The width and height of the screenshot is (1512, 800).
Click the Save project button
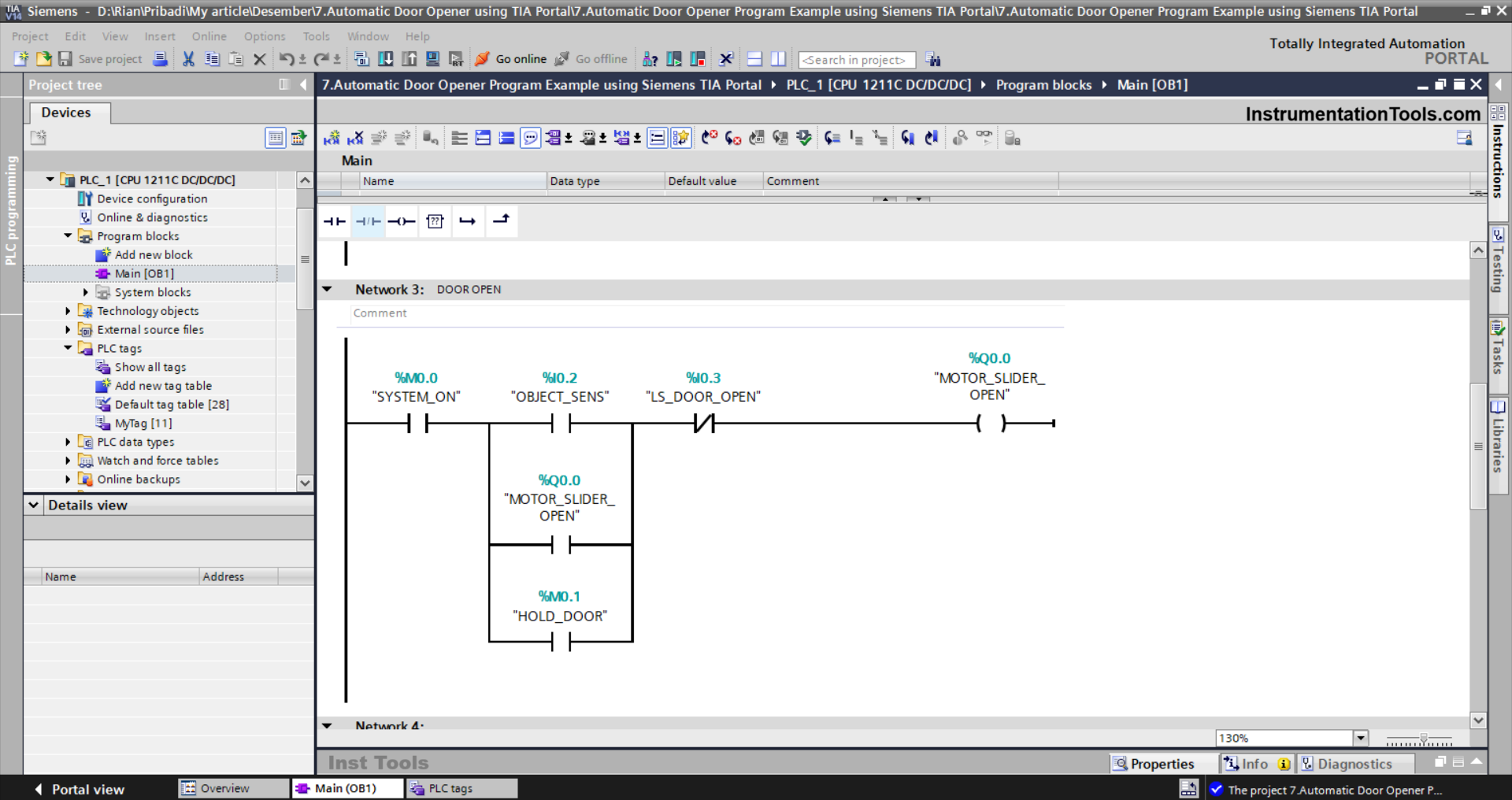(x=101, y=59)
